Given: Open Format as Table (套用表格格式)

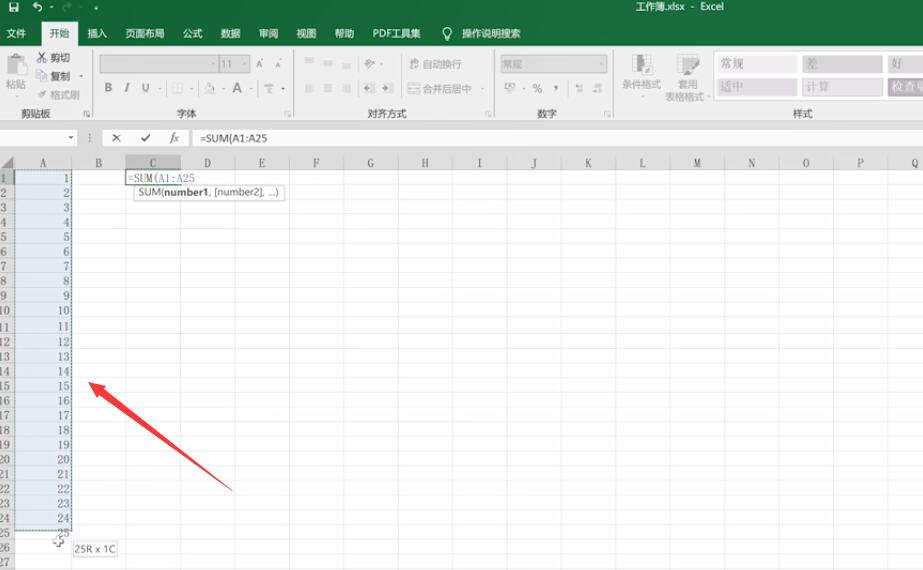Looking at the screenshot, I should pos(688,77).
